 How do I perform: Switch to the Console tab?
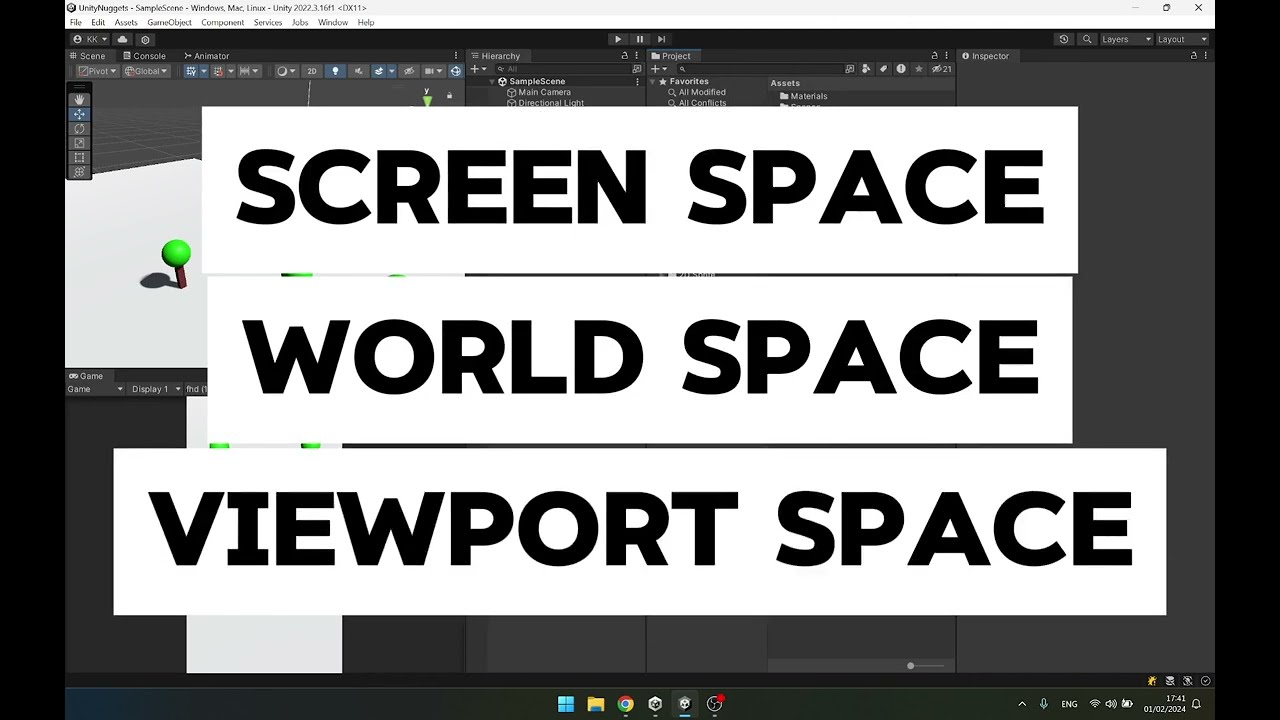click(144, 56)
